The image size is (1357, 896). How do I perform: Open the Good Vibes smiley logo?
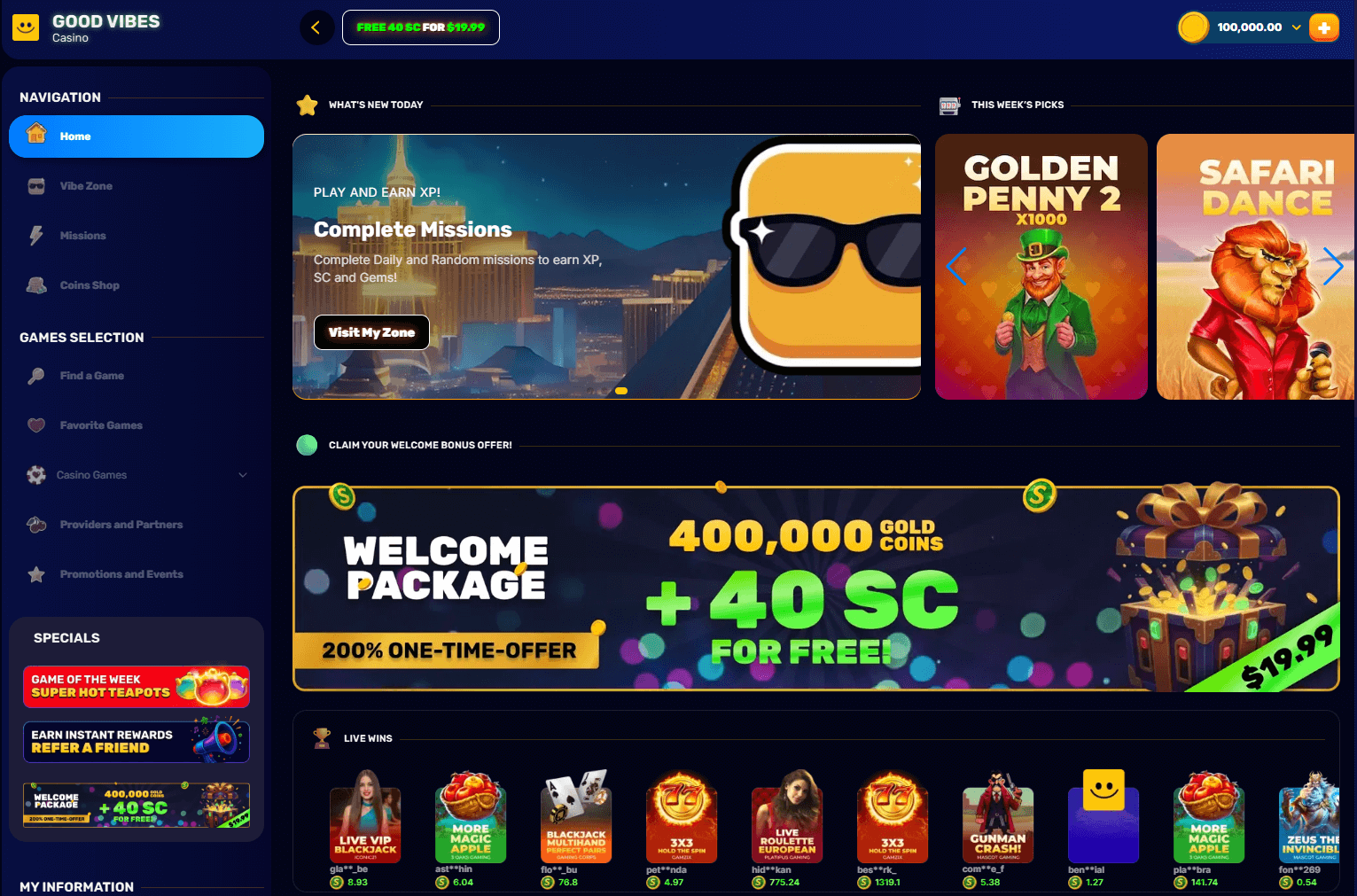coord(26,27)
